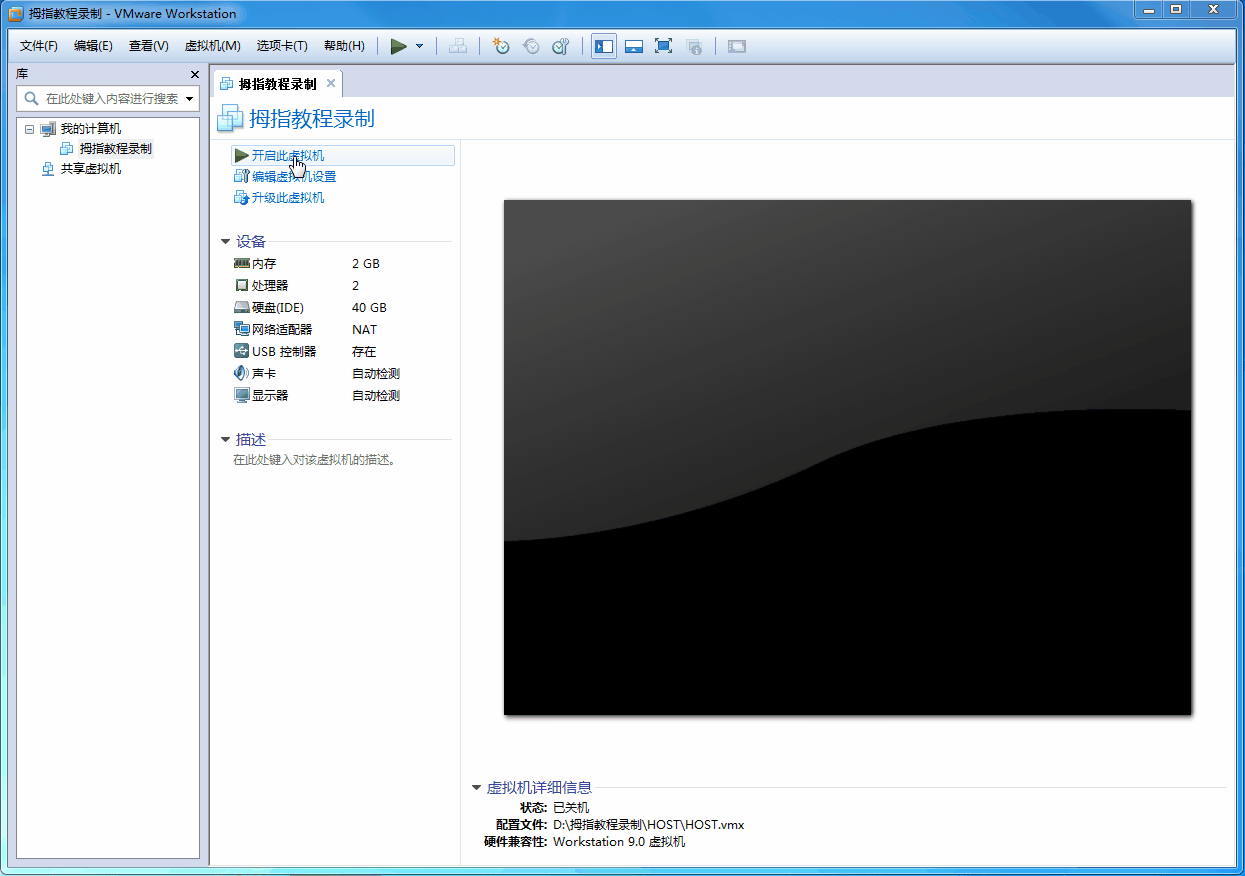Click the 开启此虚拟机 link
Image resolution: width=1245 pixels, height=876 pixels.
(x=288, y=156)
